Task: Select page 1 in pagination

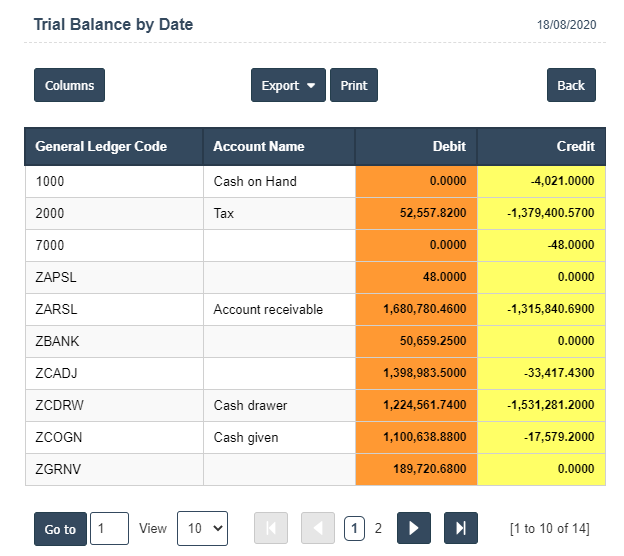Action: [354, 529]
